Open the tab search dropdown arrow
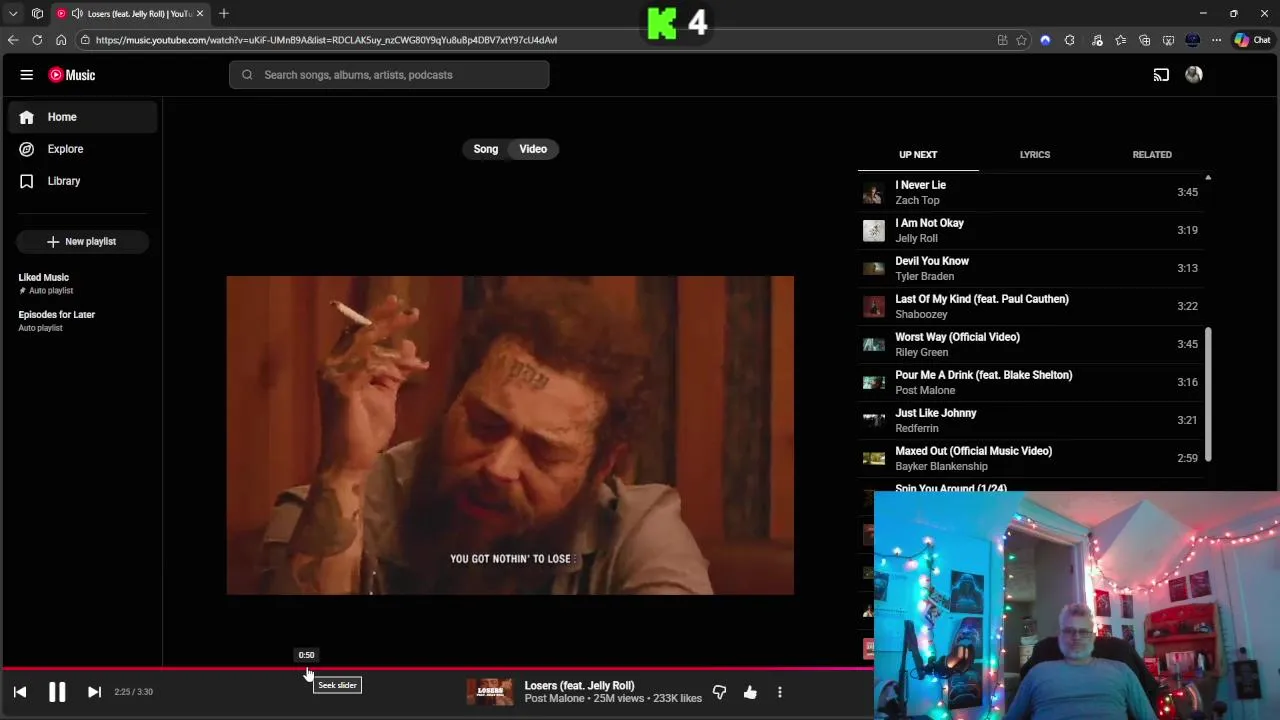Viewport: 1280px width, 720px height. click(13, 13)
